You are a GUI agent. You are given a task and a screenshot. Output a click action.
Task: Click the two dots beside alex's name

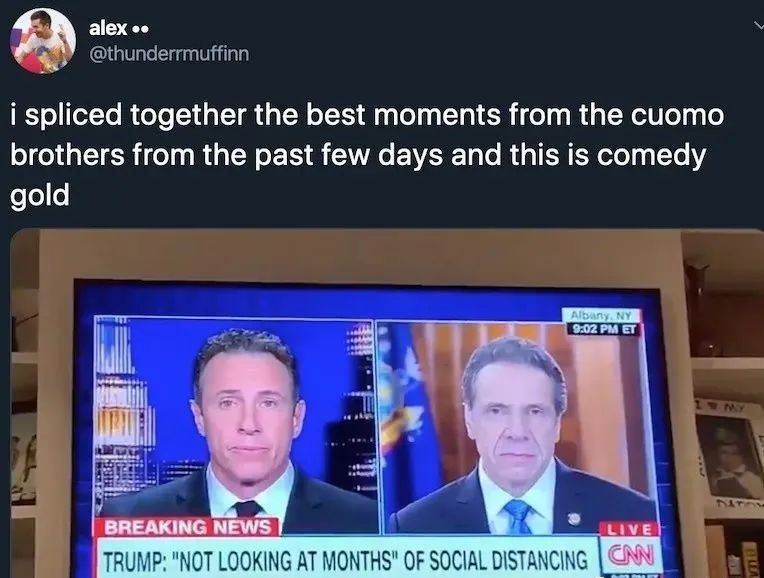[140, 29]
